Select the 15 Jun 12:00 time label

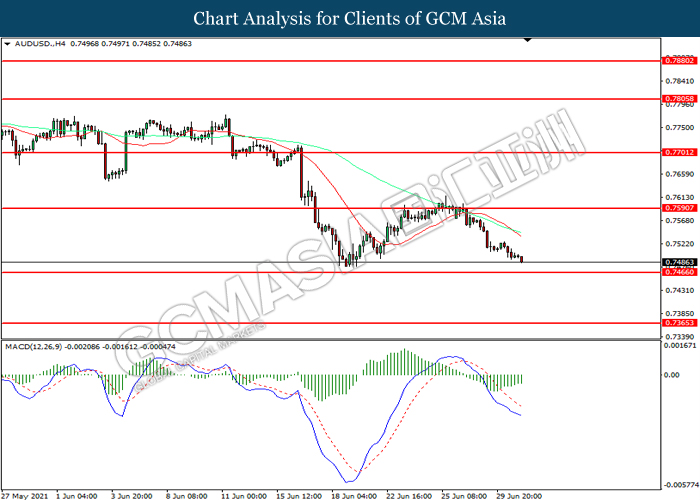[x=297, y=494]
